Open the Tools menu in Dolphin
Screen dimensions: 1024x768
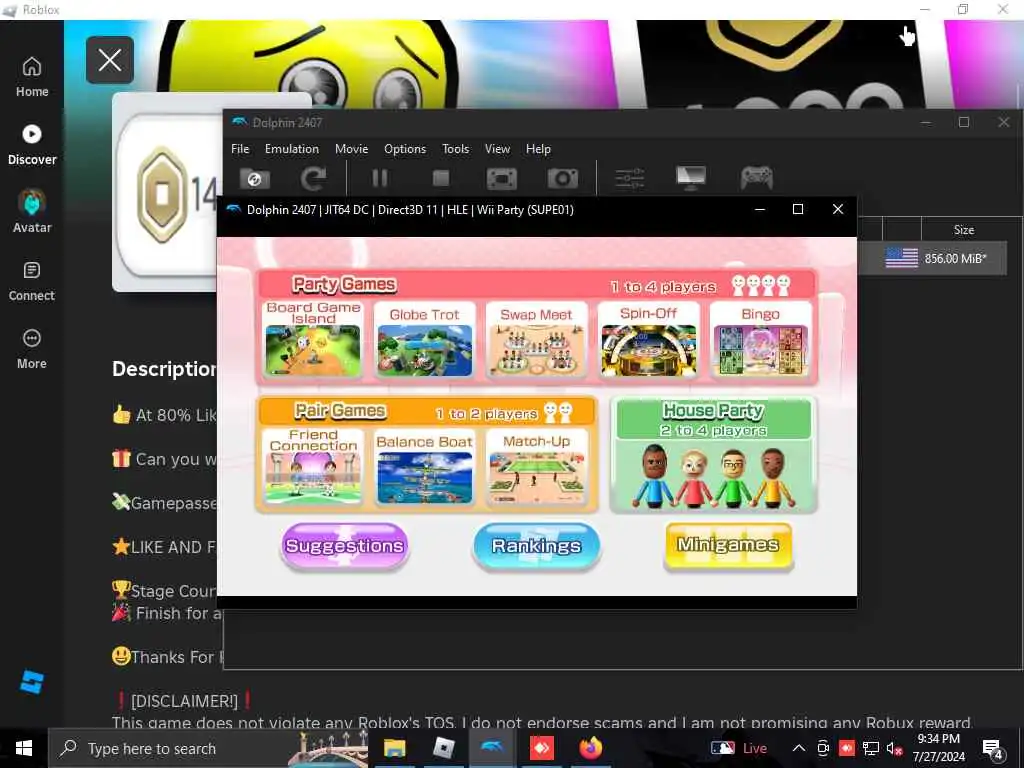(x=455, y=149)
